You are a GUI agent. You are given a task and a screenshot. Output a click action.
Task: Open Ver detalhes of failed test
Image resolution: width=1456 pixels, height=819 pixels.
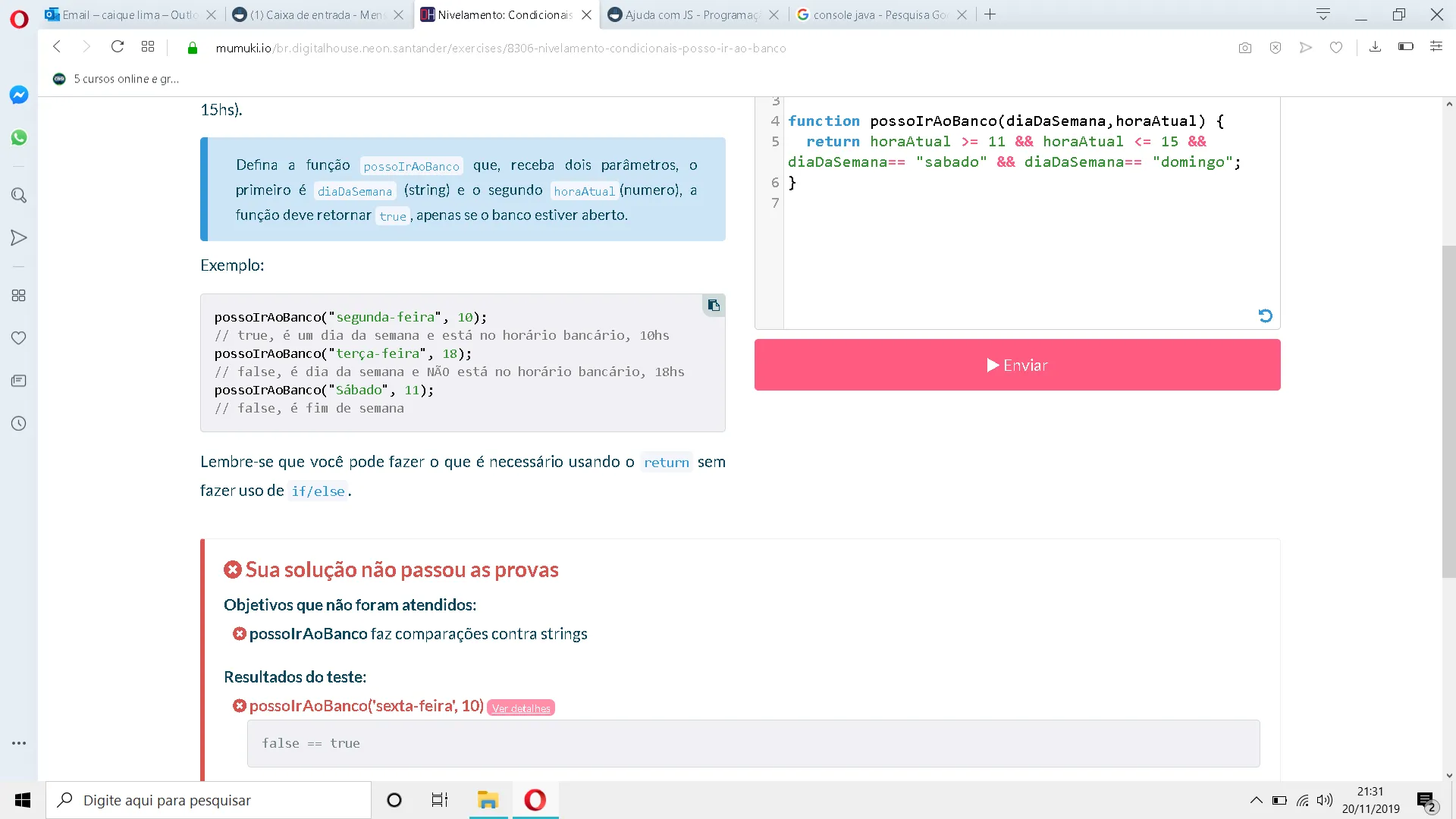521,708
